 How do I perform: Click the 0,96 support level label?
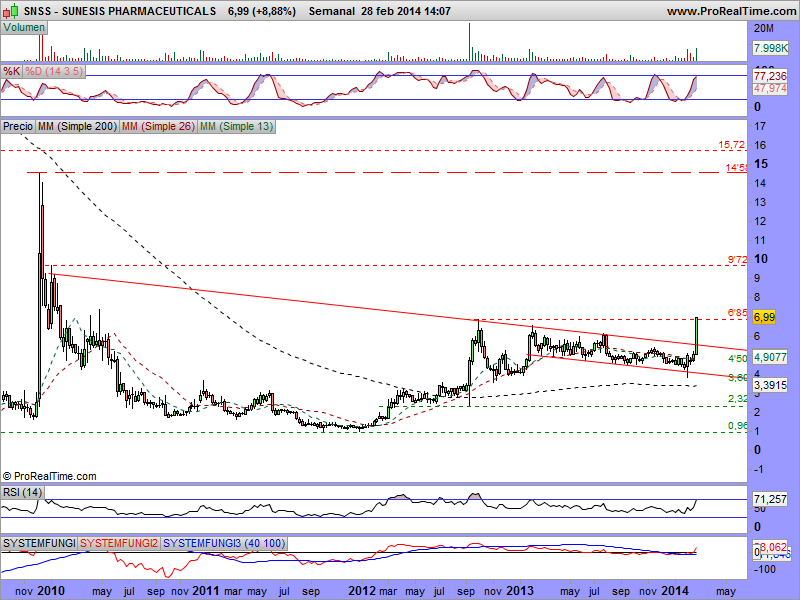[x=737, y=426]
